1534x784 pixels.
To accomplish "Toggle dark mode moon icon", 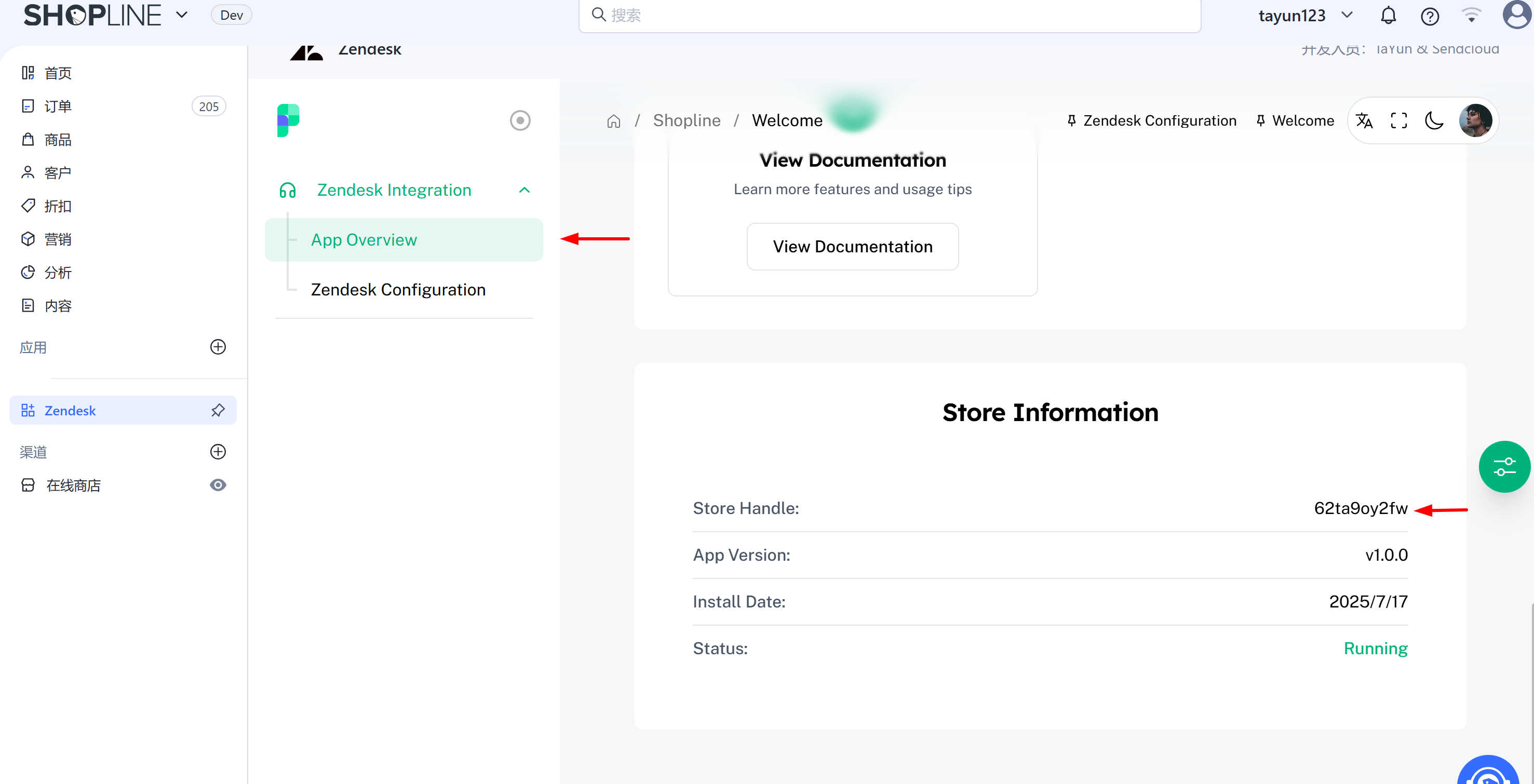I will coord(1434,120).
